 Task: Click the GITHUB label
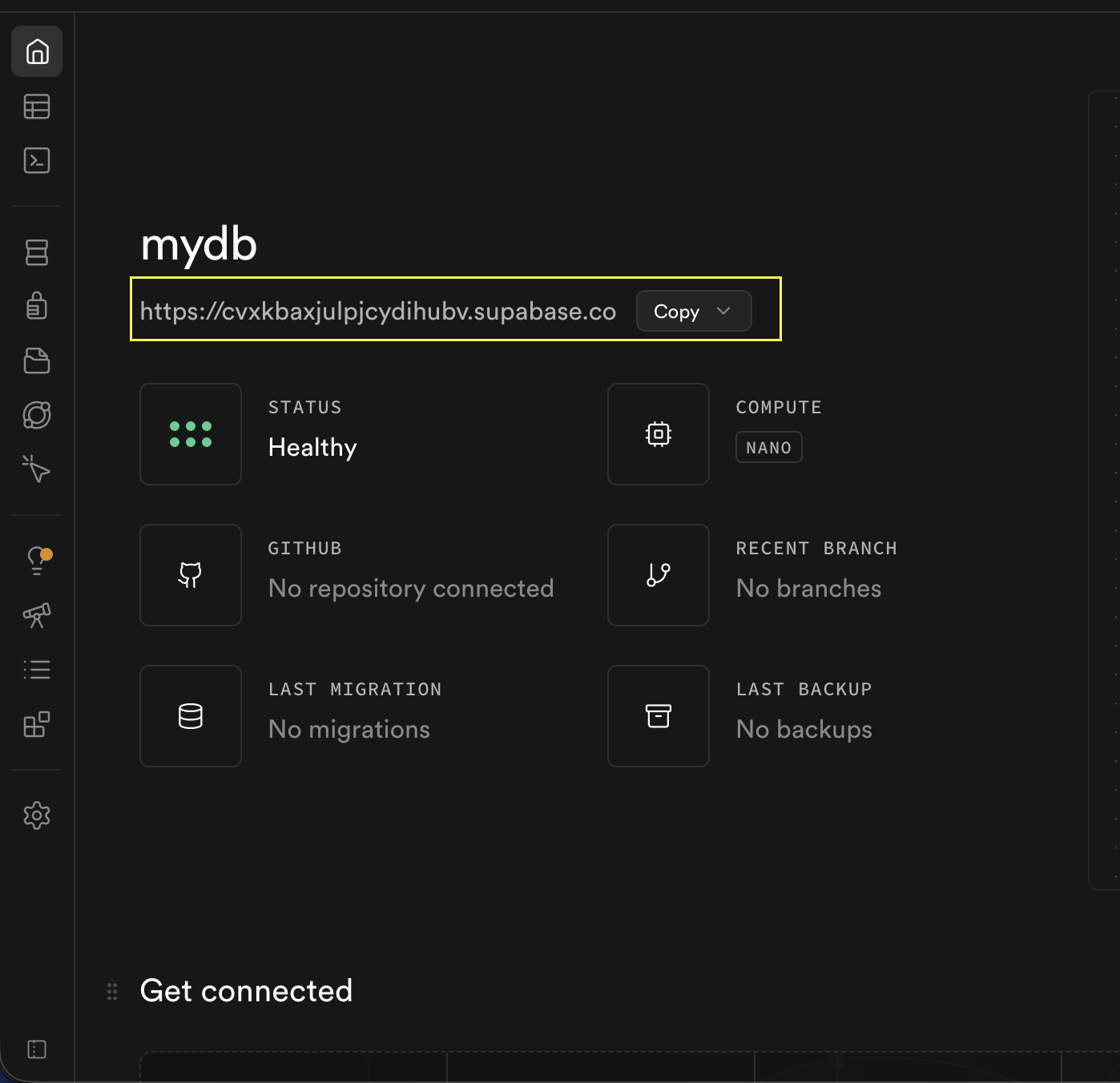[x=305, y=548]
